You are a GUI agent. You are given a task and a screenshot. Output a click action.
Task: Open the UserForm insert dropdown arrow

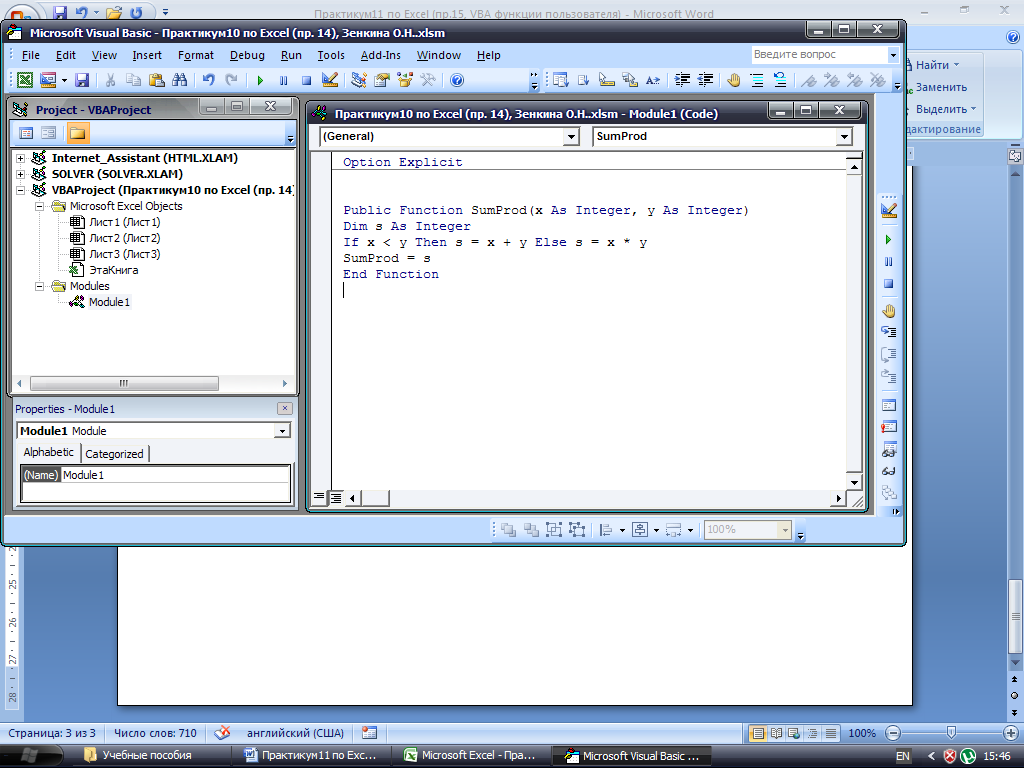pyautogui.click(x=64, y=80)
